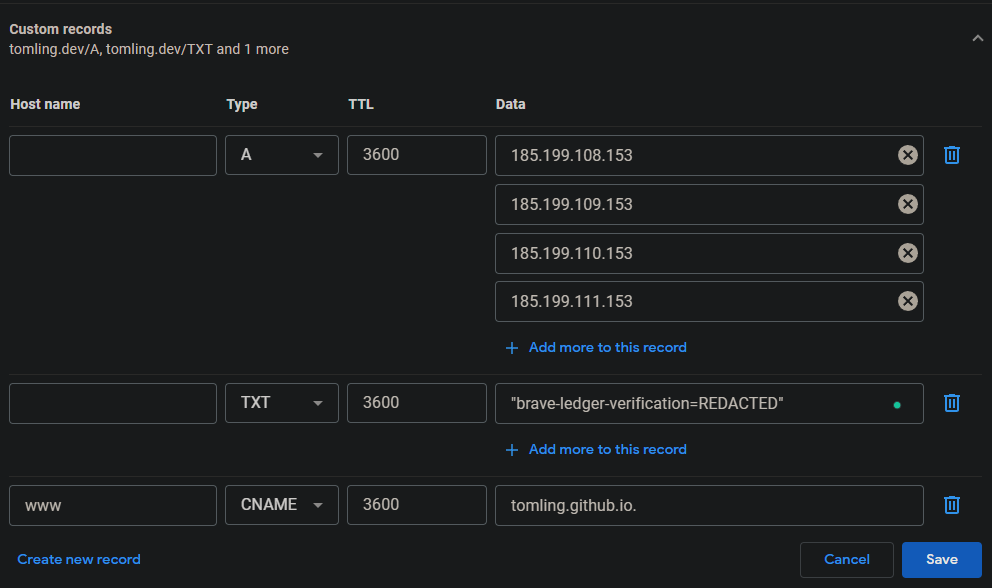Delete the TXT record with trash icon
Screen dimensions: 992x588
pyautogui.click(x=952, y=403)
